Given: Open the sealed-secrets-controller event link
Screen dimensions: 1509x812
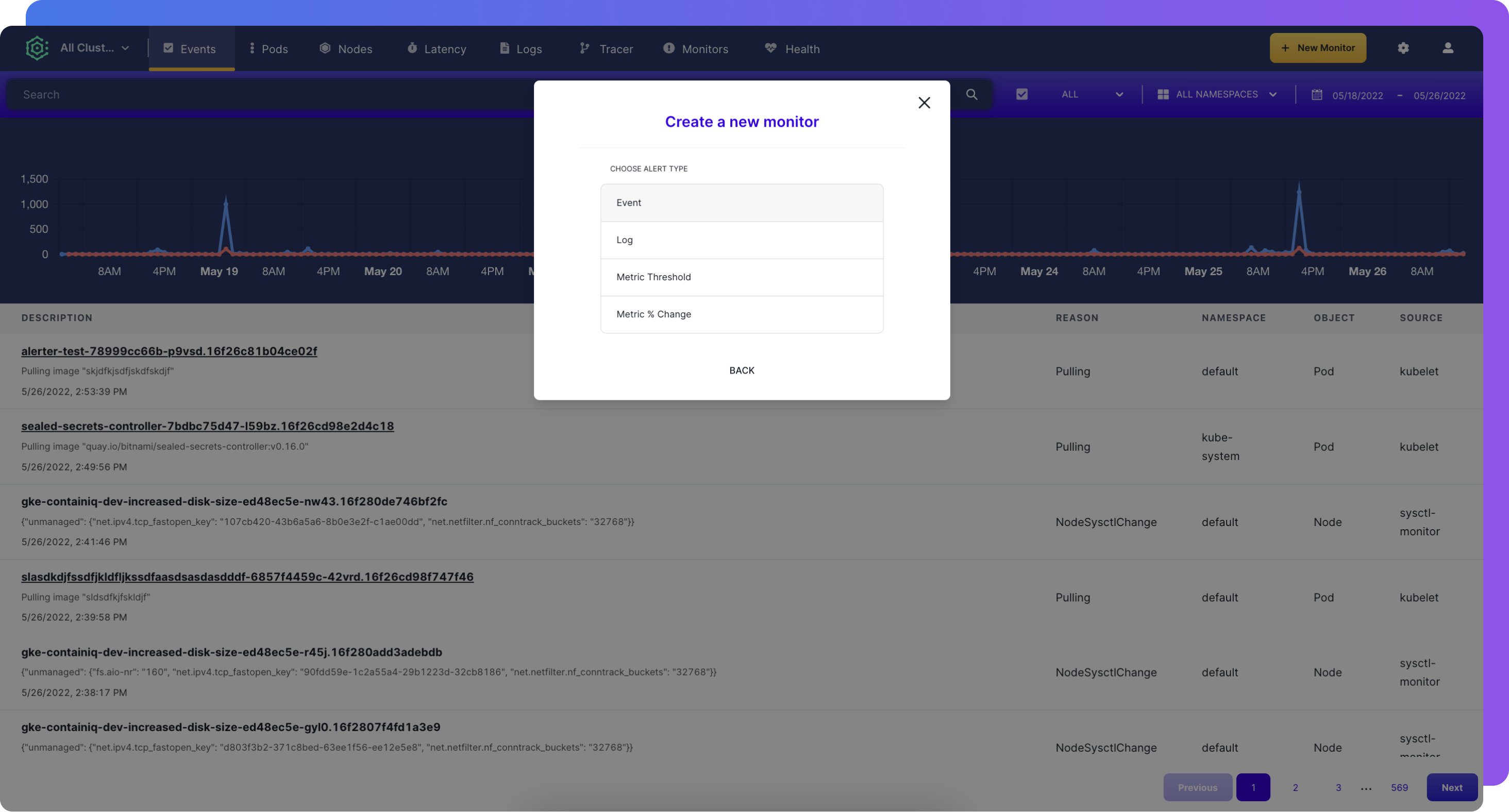Looking at the screenshot, I should (207, 426).
